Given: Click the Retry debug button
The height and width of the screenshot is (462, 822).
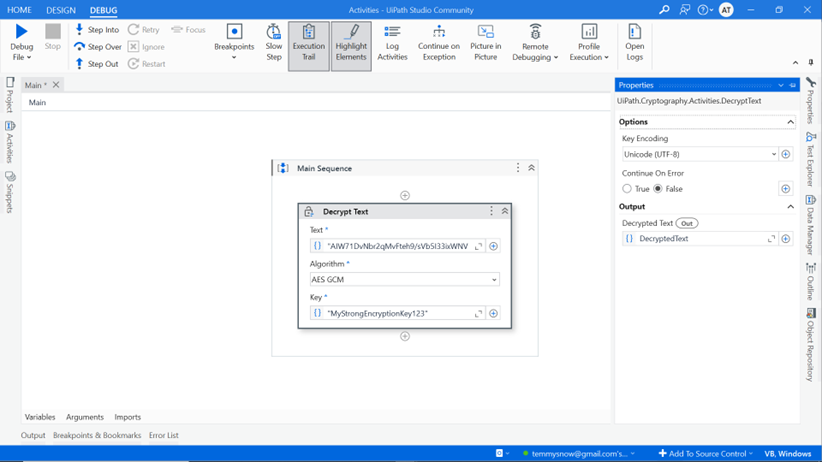Looking at the screenshot, I should pyautogui.click(x=144, y=30).
